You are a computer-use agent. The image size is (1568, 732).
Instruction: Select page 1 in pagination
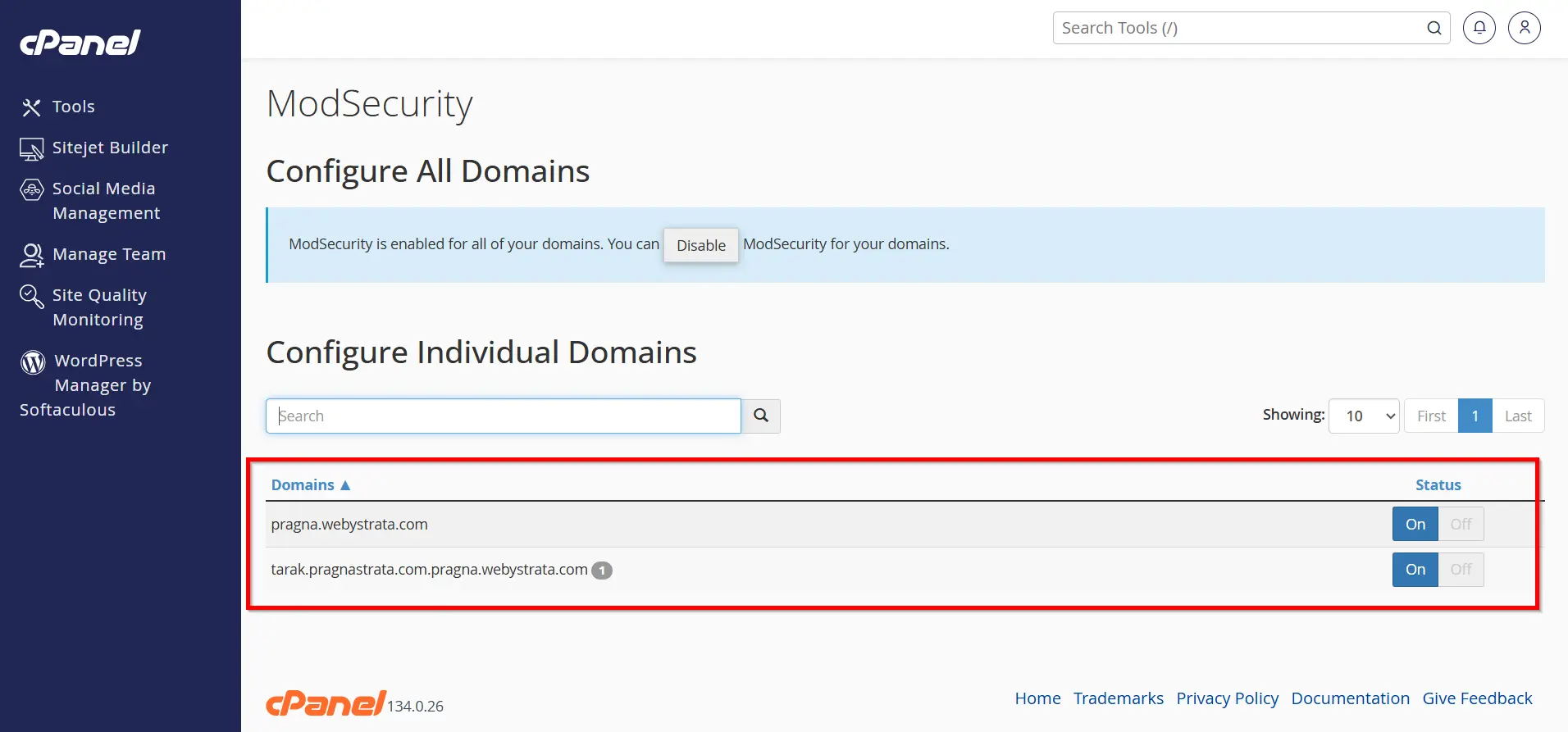point(1475,416)
